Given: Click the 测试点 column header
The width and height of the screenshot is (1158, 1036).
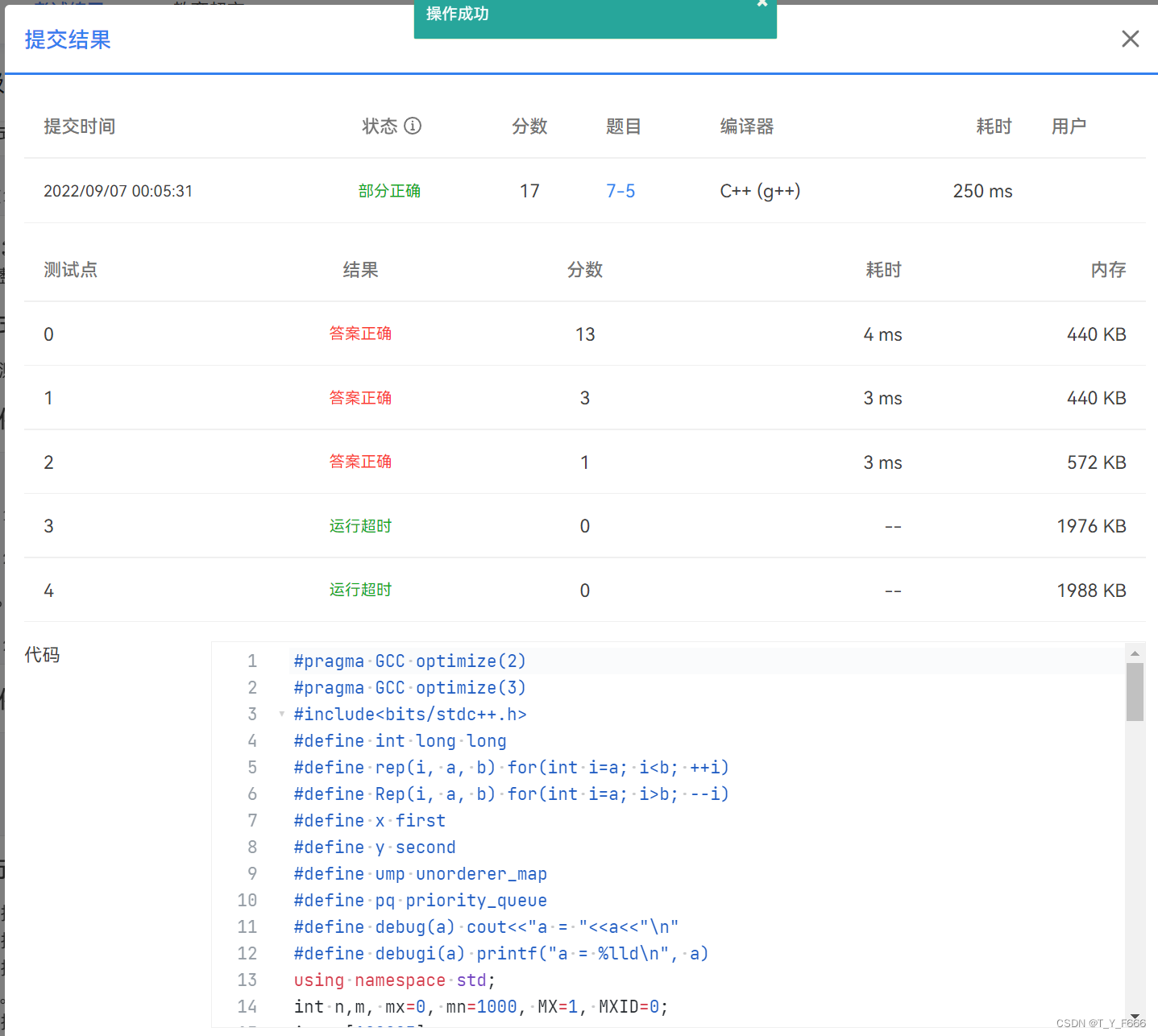Looking at the screenshot, I should [70, 270].
